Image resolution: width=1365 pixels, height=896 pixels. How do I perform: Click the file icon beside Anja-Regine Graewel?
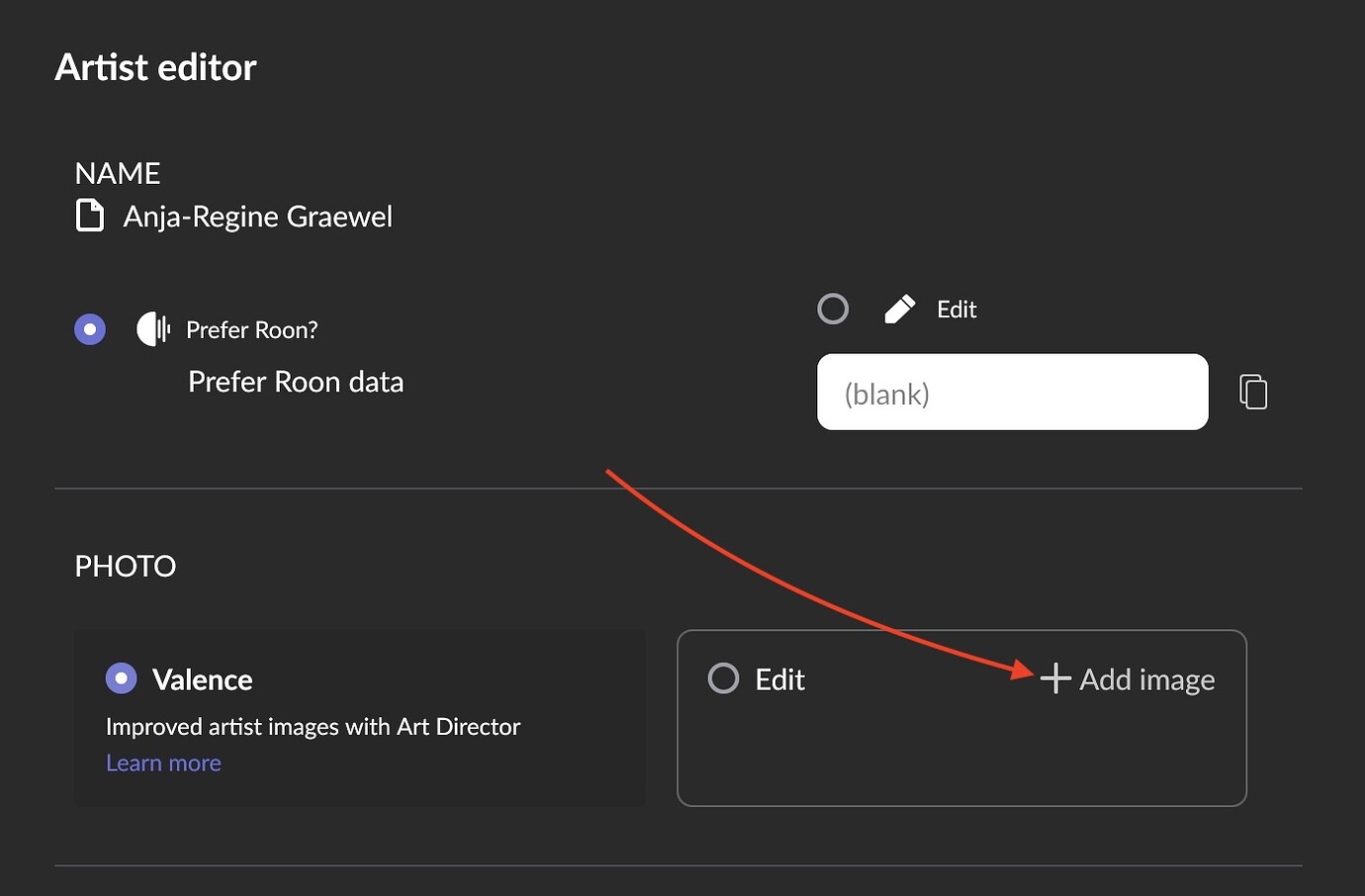coord(90,216)
